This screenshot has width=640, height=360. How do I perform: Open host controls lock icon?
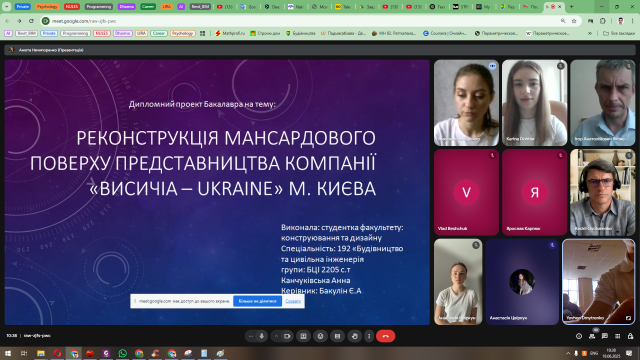630,336
